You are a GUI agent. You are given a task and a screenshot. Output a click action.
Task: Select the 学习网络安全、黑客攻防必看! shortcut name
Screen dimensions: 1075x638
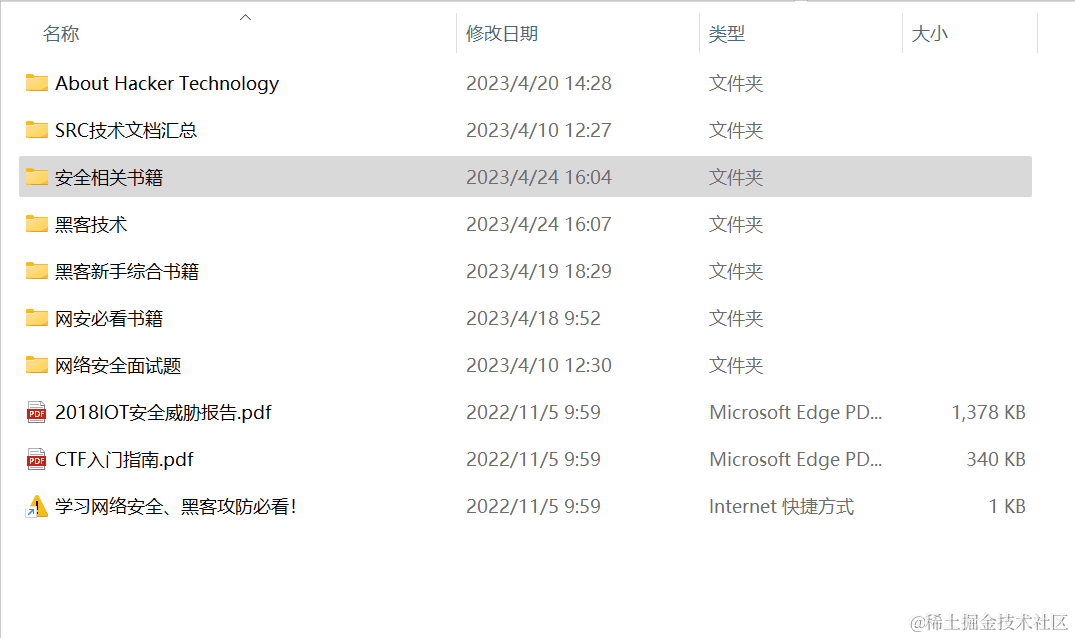pyautogui.click(x=176, y=507)
